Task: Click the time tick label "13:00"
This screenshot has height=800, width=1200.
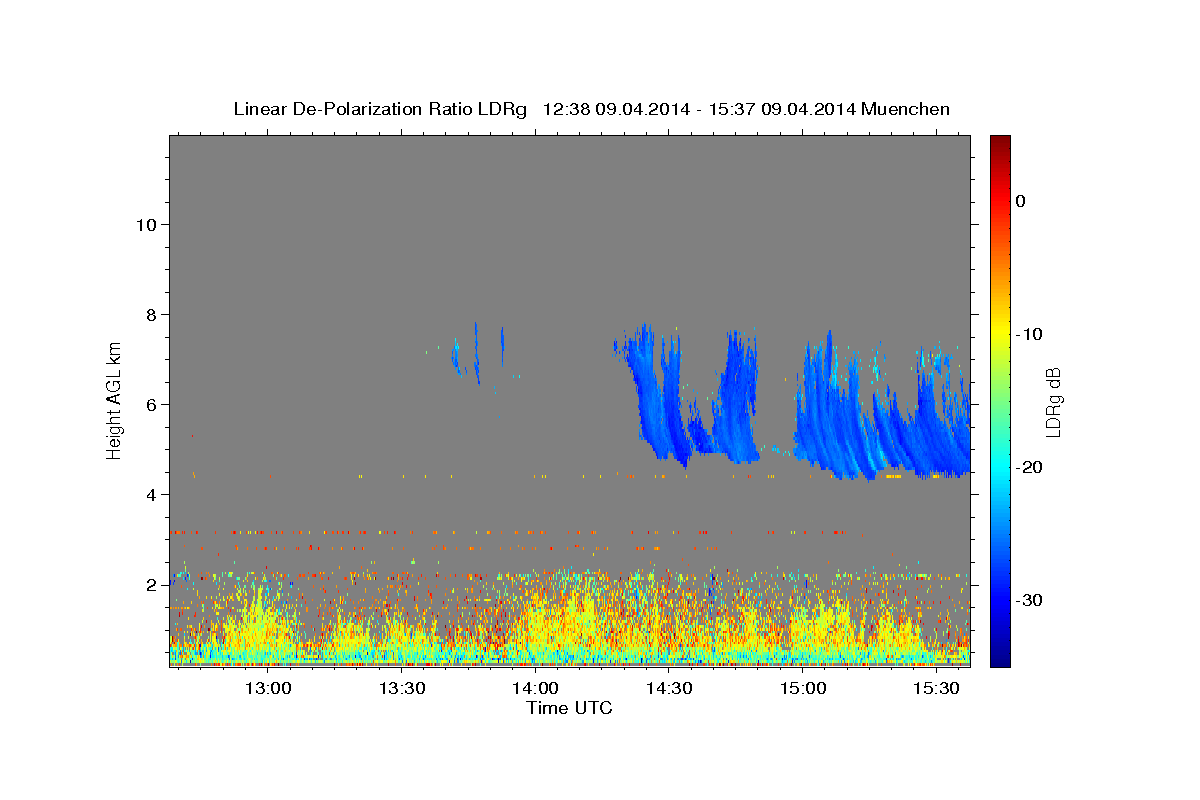Action: click(268, 689)
